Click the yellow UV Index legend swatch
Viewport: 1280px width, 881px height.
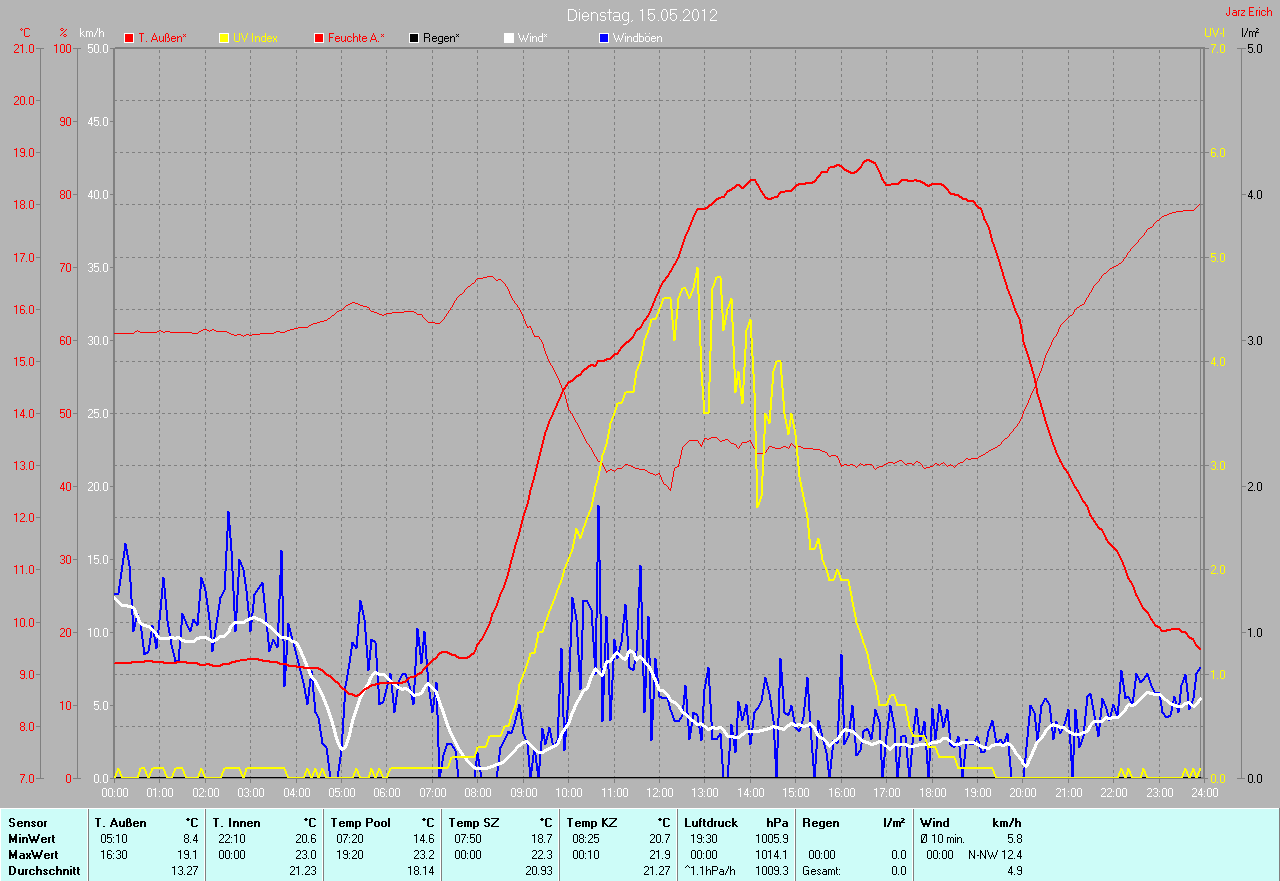pos(224,38)
